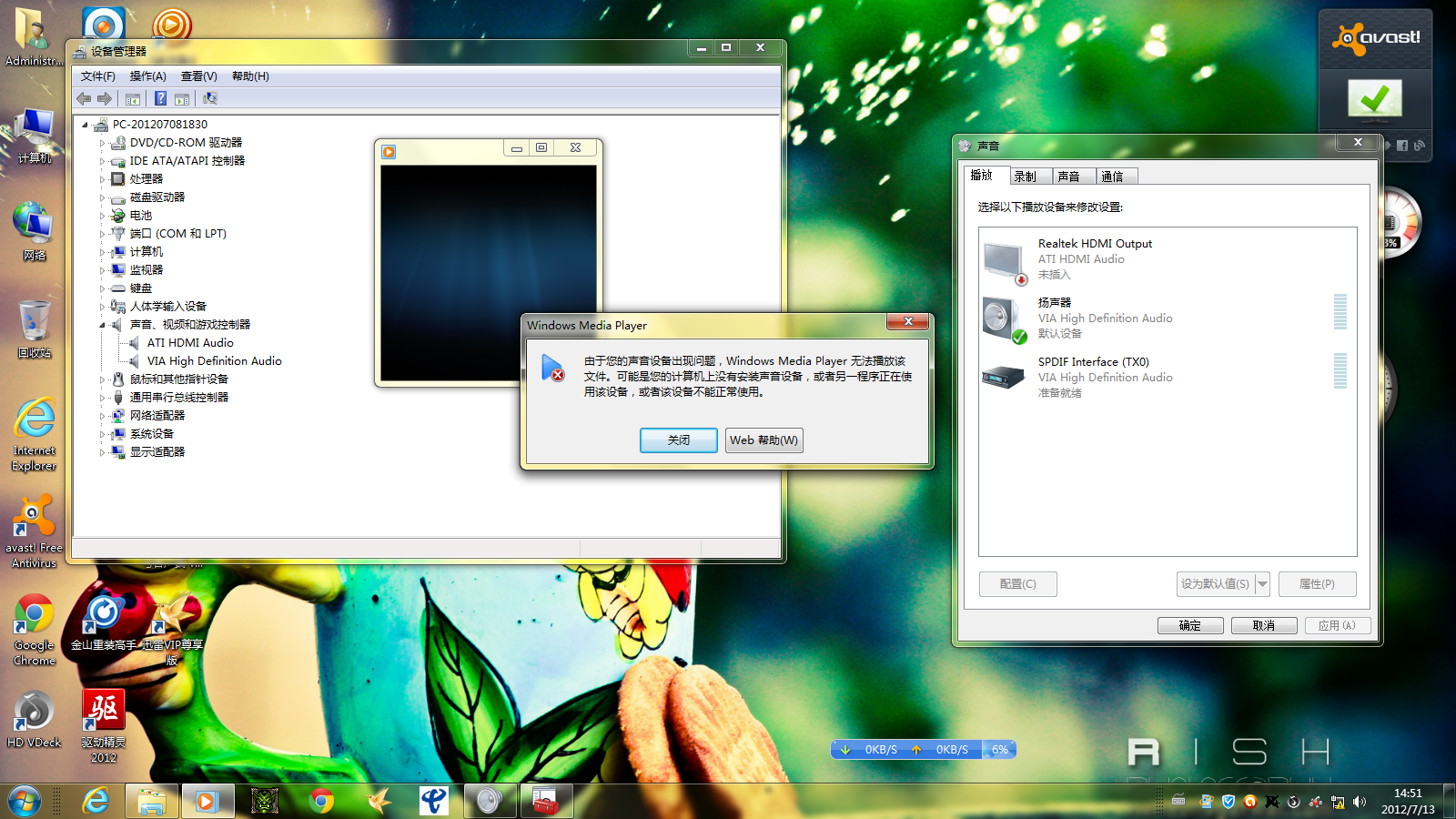This screenshot has height=819, width=1456.
Task: Click Windows Media Player taskbar button
Action: 207,802
